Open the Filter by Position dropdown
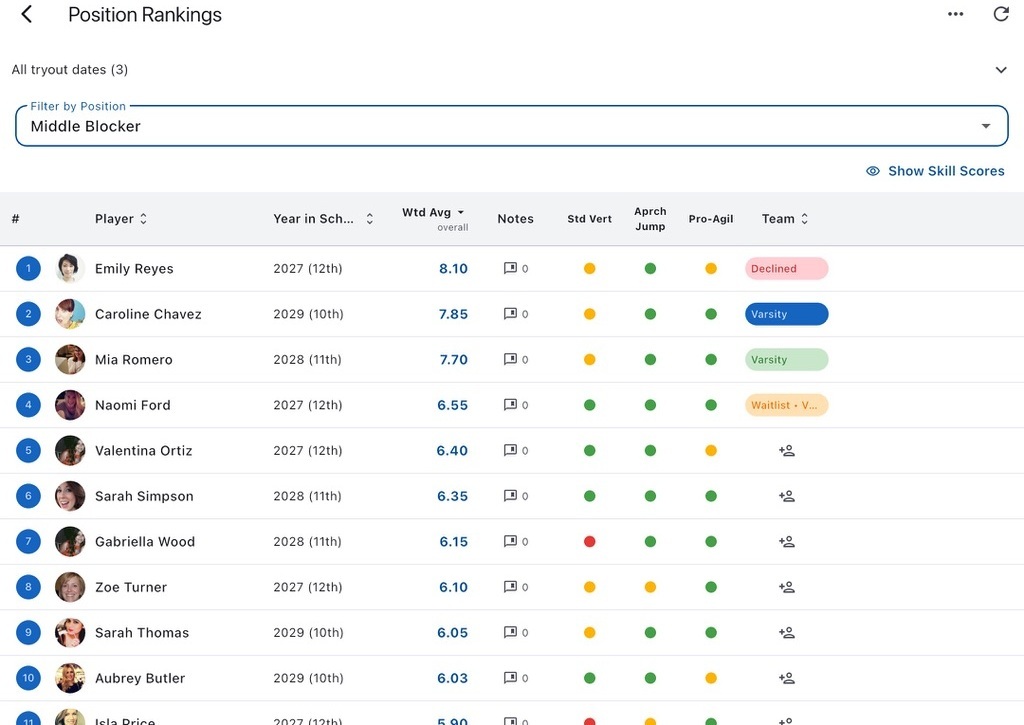This screenshot has width=1024, height=725. [x=512, y=126]
